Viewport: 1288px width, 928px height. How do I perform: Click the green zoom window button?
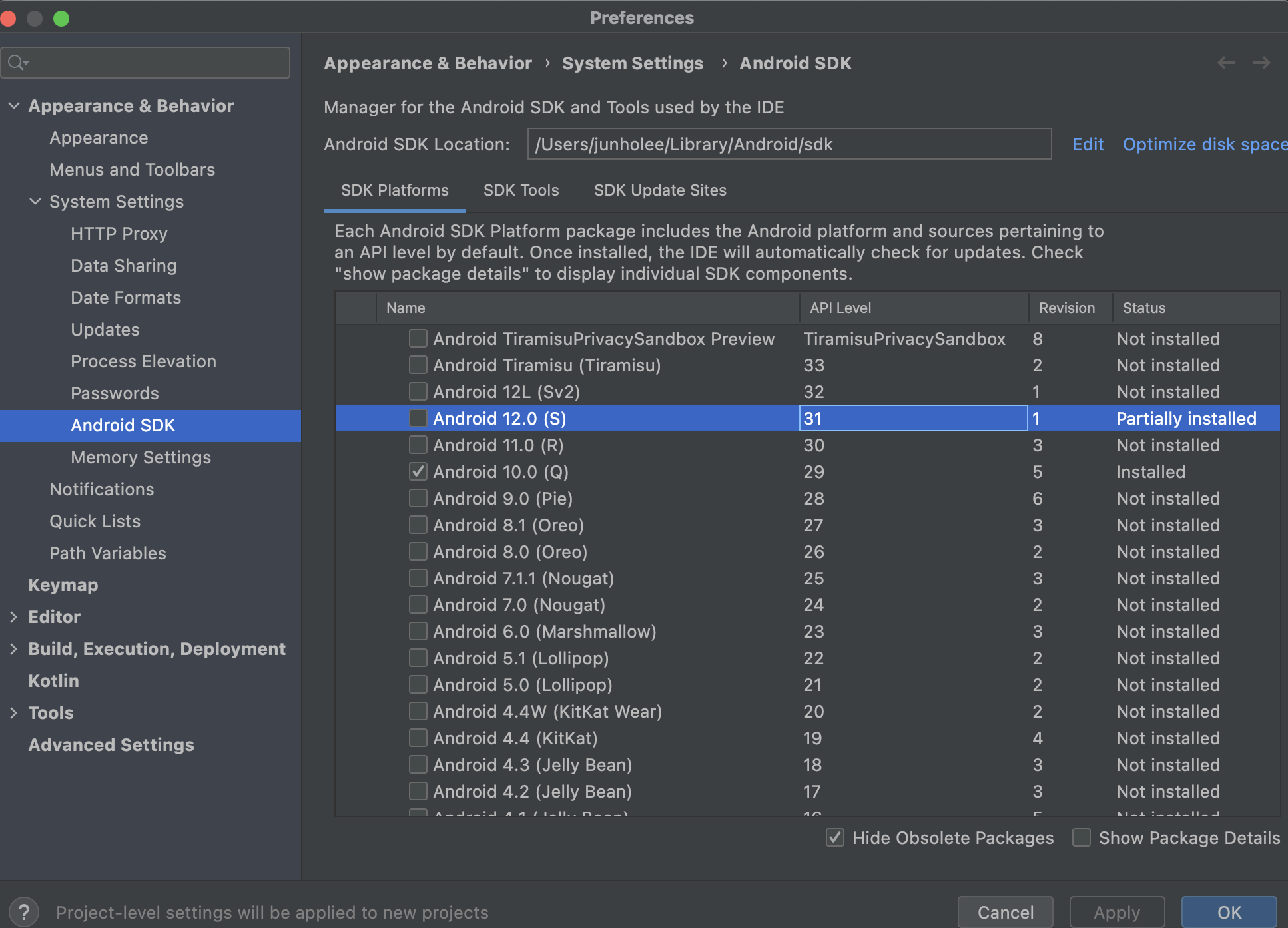(x=61, y=18)
